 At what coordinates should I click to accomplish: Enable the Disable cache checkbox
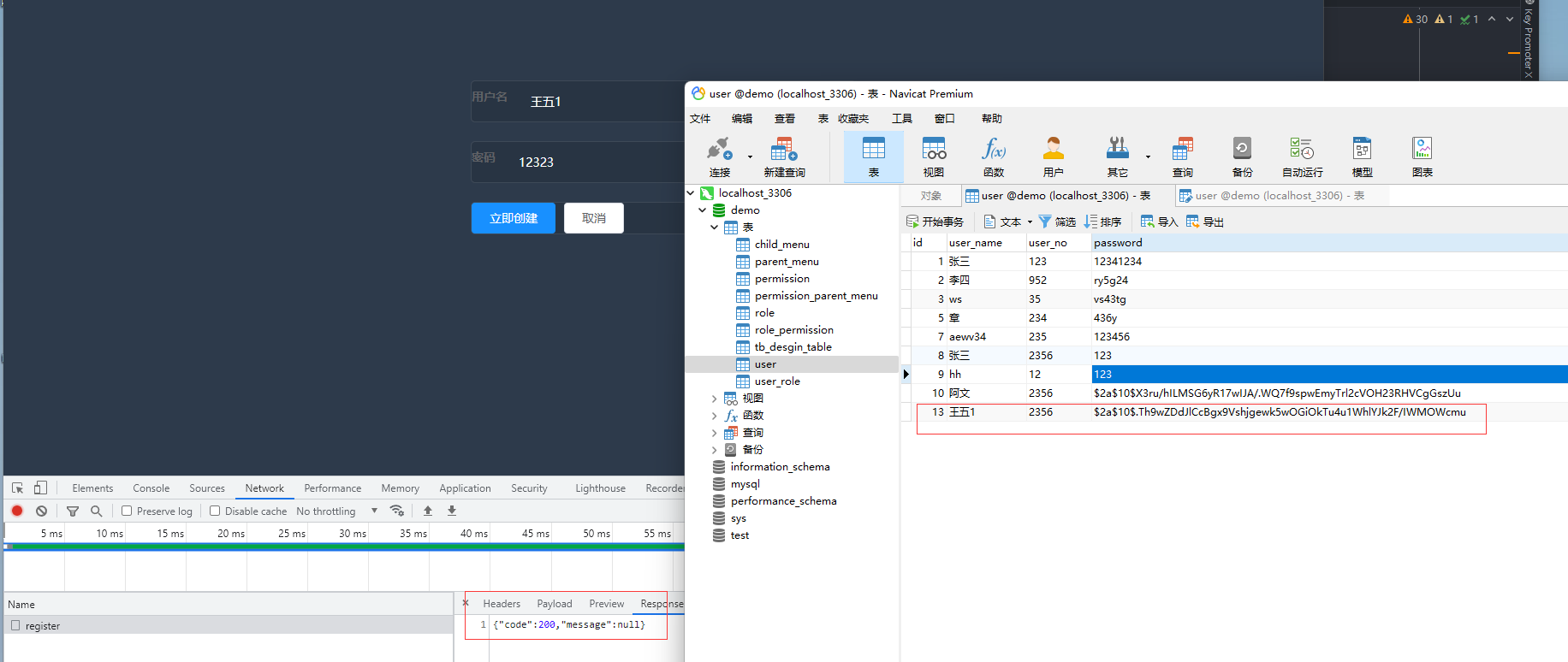(x=215, y=511)
